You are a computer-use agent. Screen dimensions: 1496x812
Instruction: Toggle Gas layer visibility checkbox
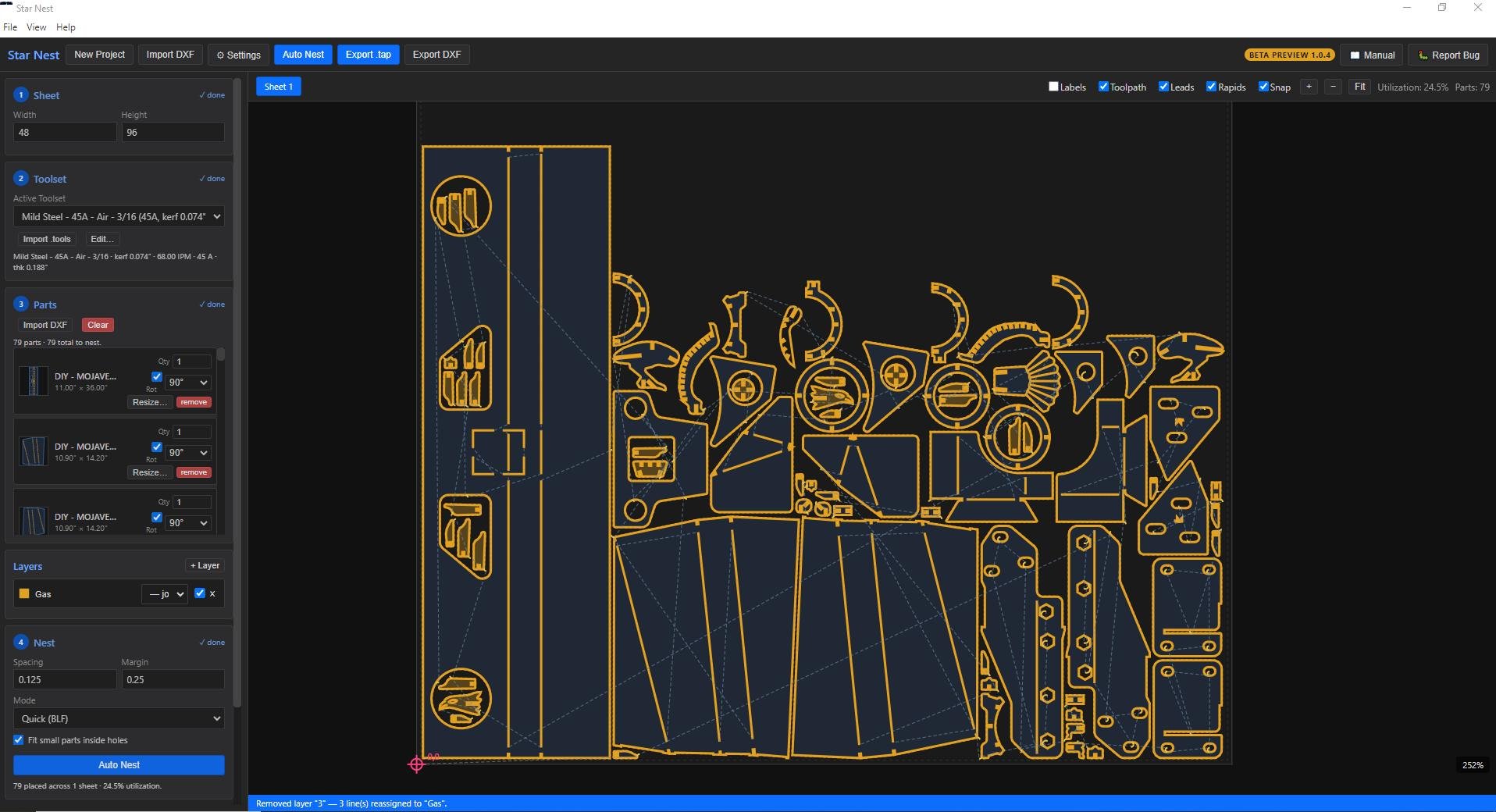200,593
